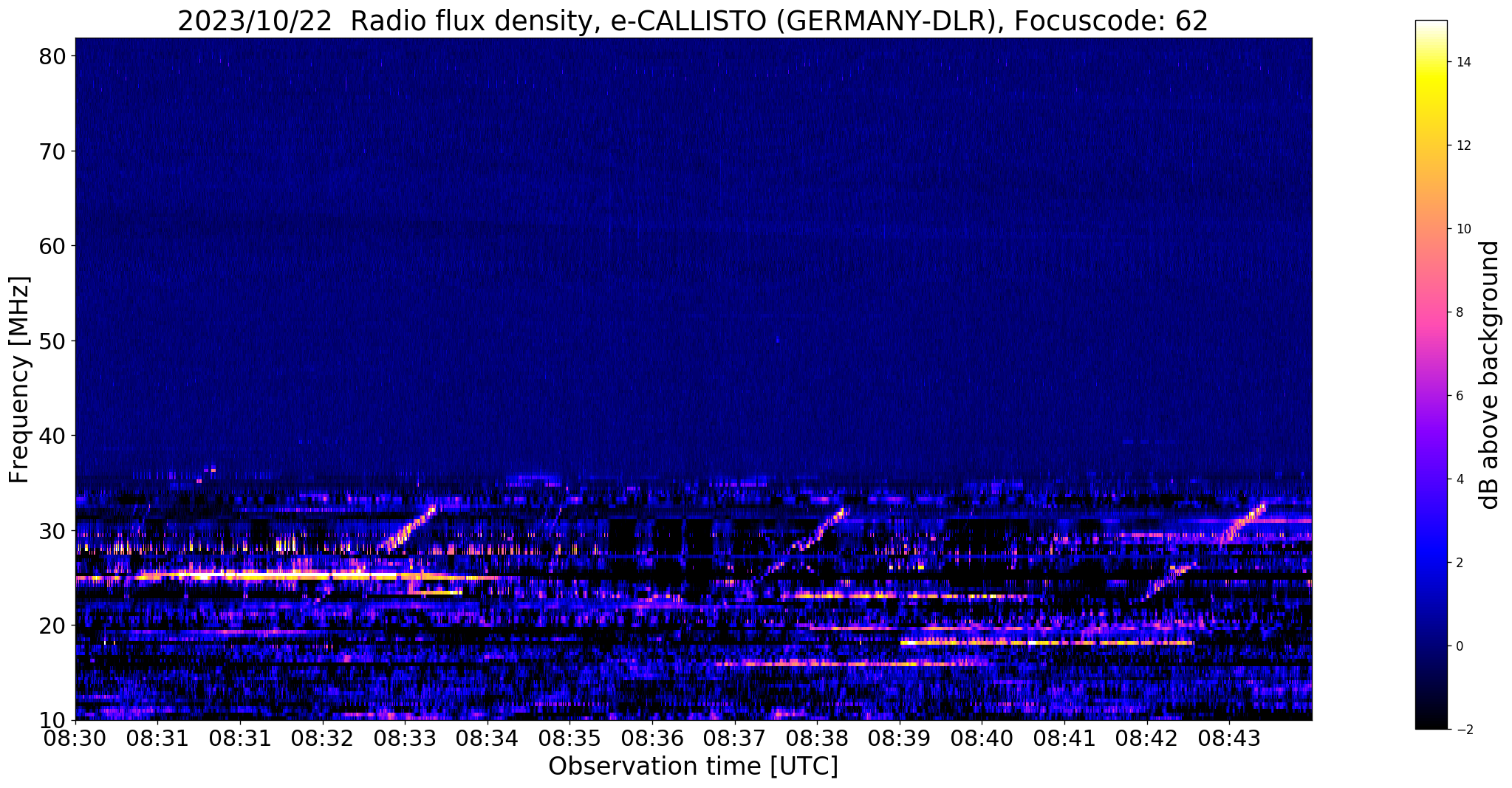Image resolution: width=1512 pixels, height=788 pixels.
Task: Click the 08:36 time tick label
Action: [x=653, y=738]
